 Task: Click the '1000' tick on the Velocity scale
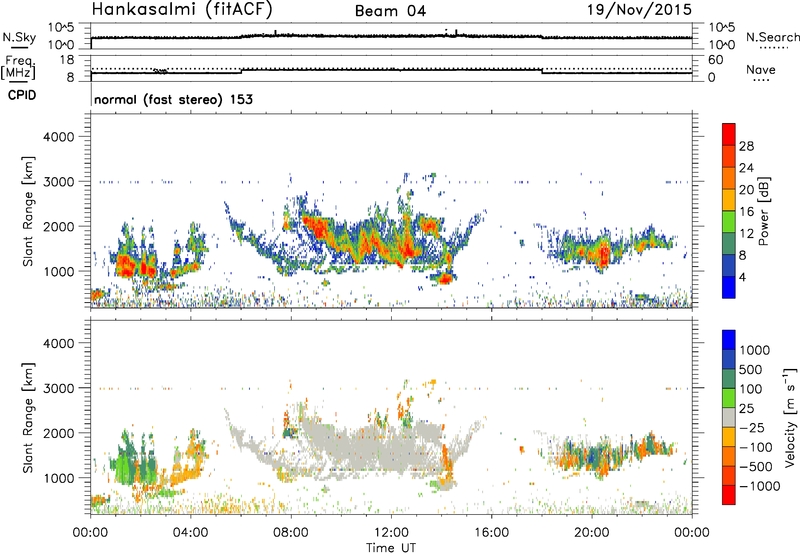(755, 350)
